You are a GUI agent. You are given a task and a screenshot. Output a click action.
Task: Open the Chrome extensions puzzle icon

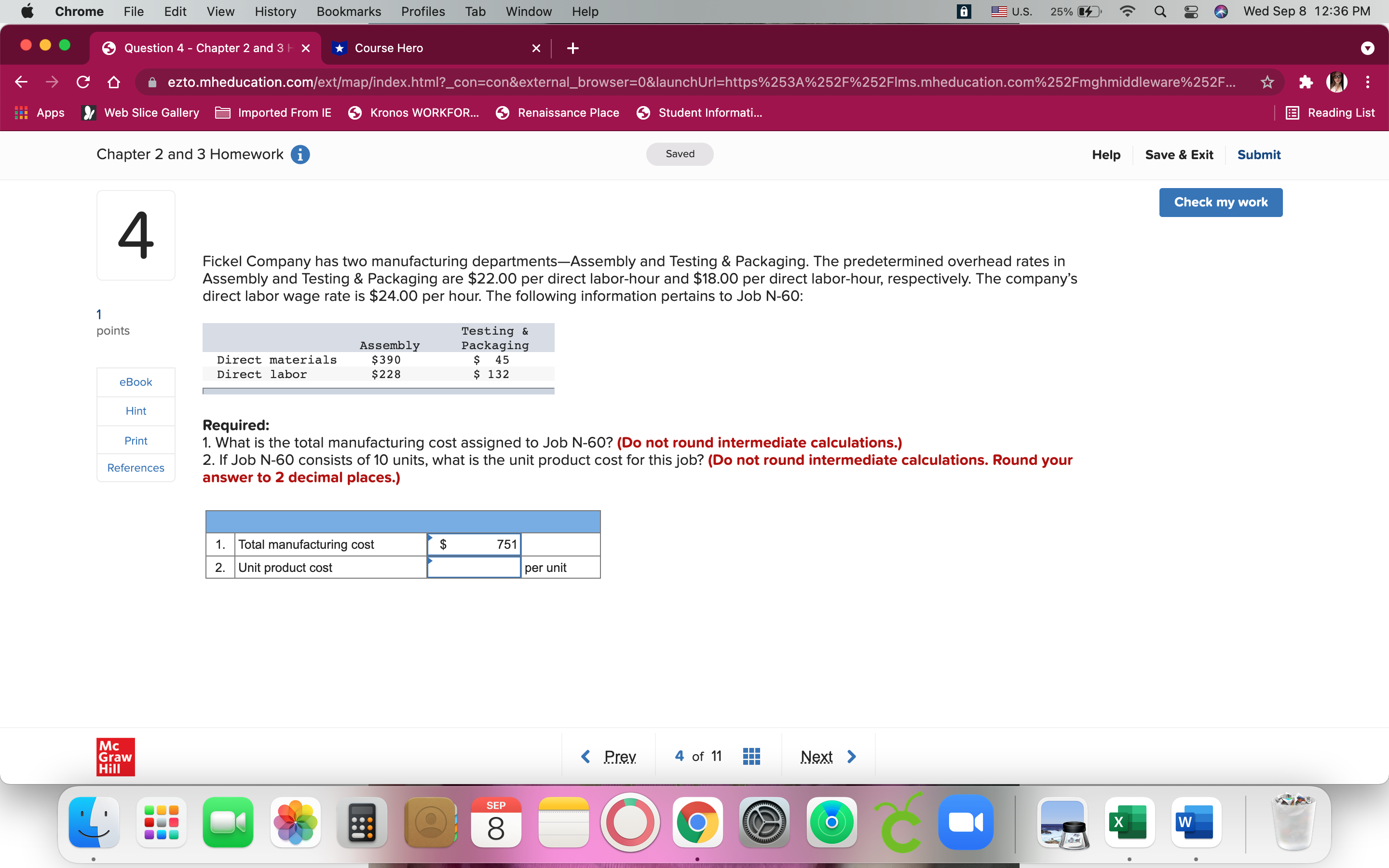tap(1306, 82)
